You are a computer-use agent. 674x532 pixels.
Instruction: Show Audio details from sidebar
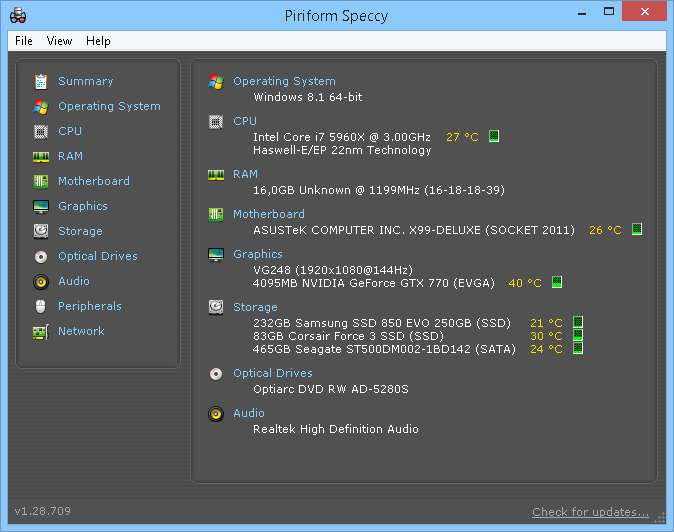(x=74, y=281)
